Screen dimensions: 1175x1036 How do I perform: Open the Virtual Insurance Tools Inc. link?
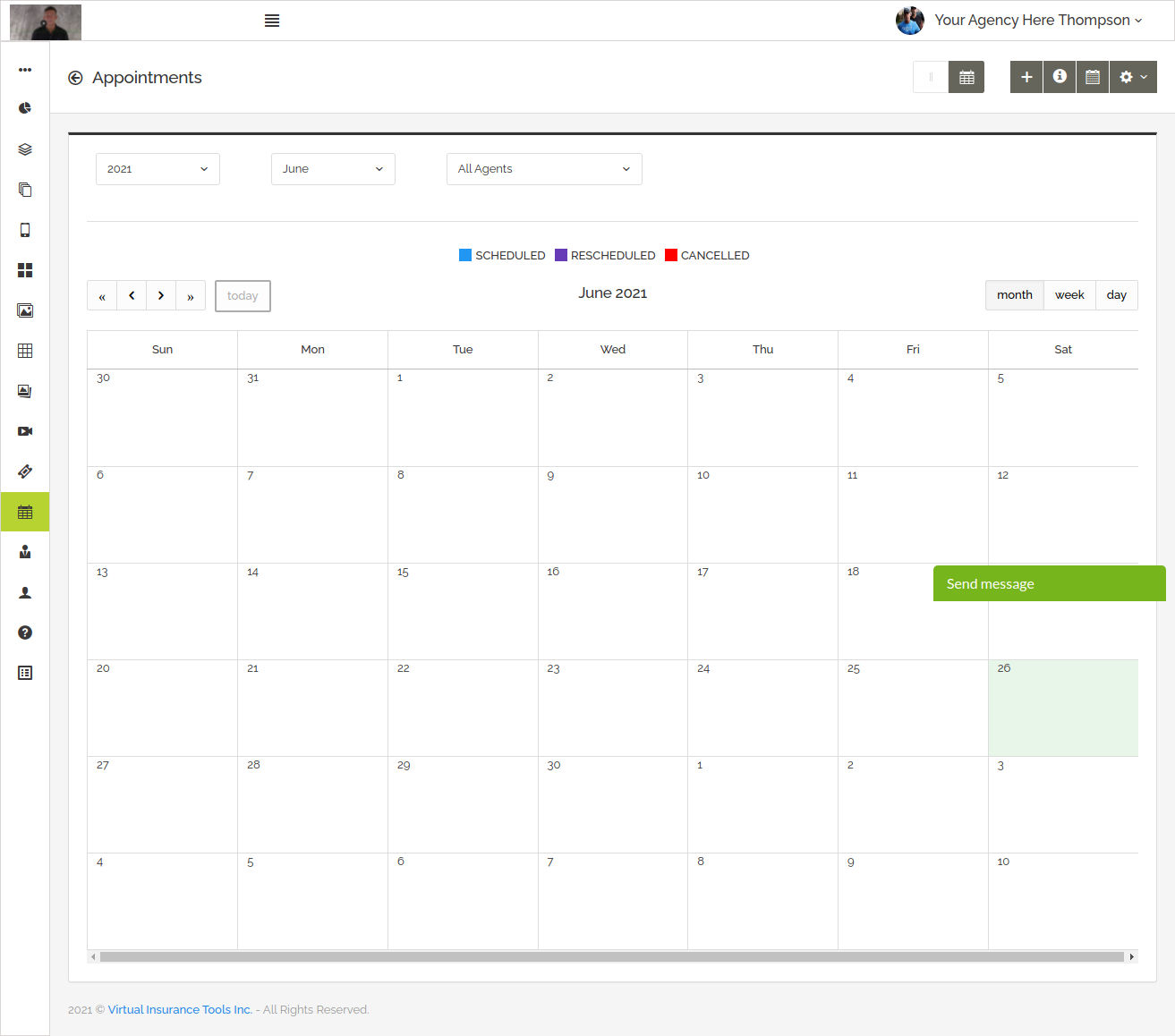click(x=180, y=1009)
